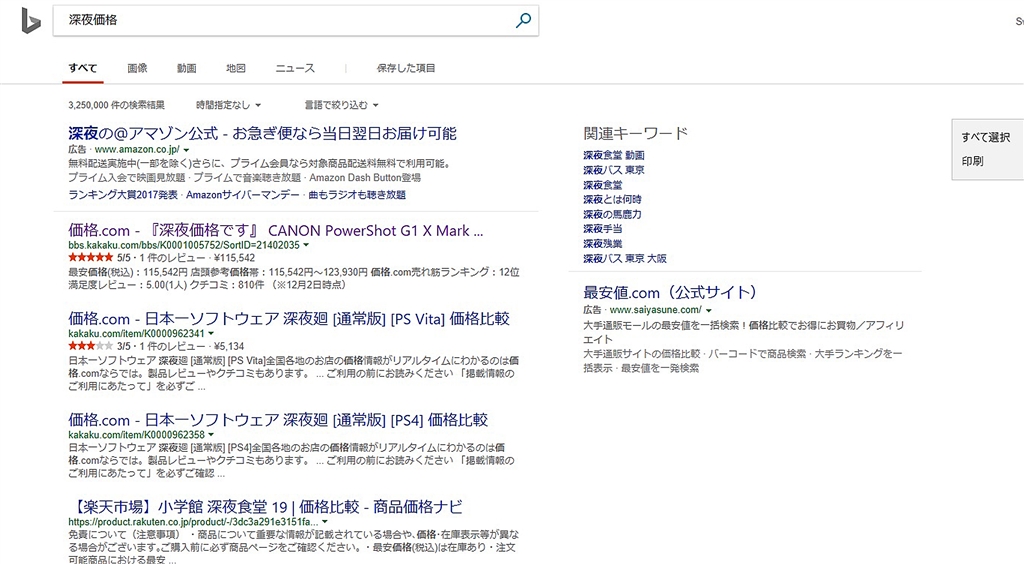Click related keyword 深夜とは何時
This screenshot has width=1024, height=564.
pyautogui.click(x=613, y=199)
